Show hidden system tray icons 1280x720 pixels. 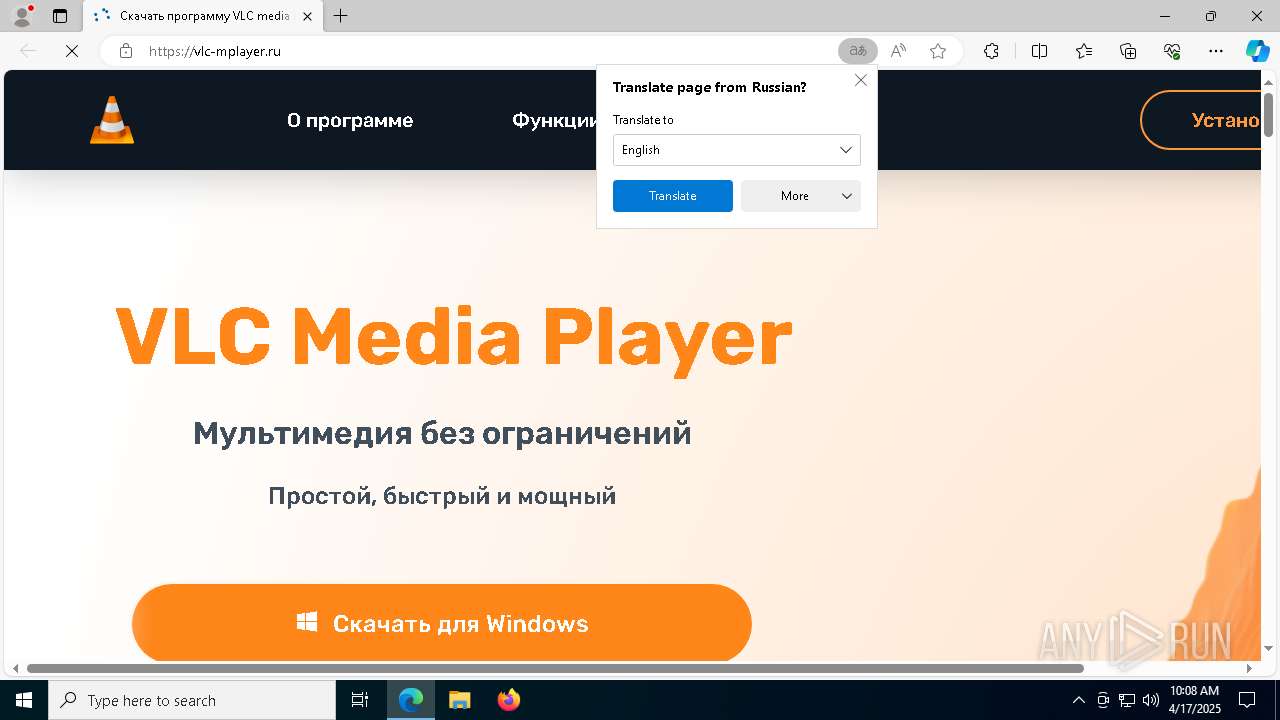(1078, 700)
